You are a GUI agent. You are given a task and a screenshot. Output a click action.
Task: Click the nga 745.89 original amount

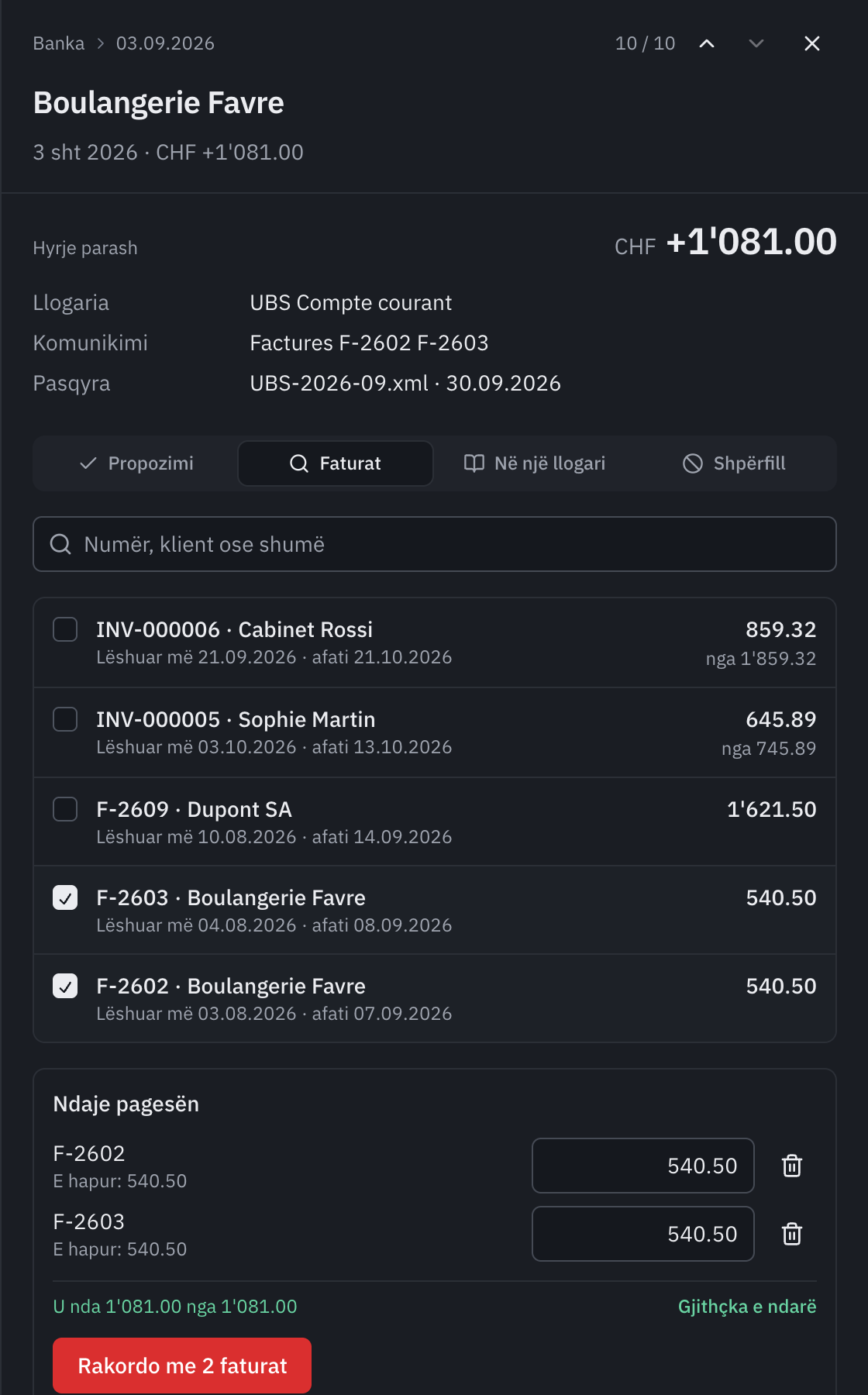769,749
